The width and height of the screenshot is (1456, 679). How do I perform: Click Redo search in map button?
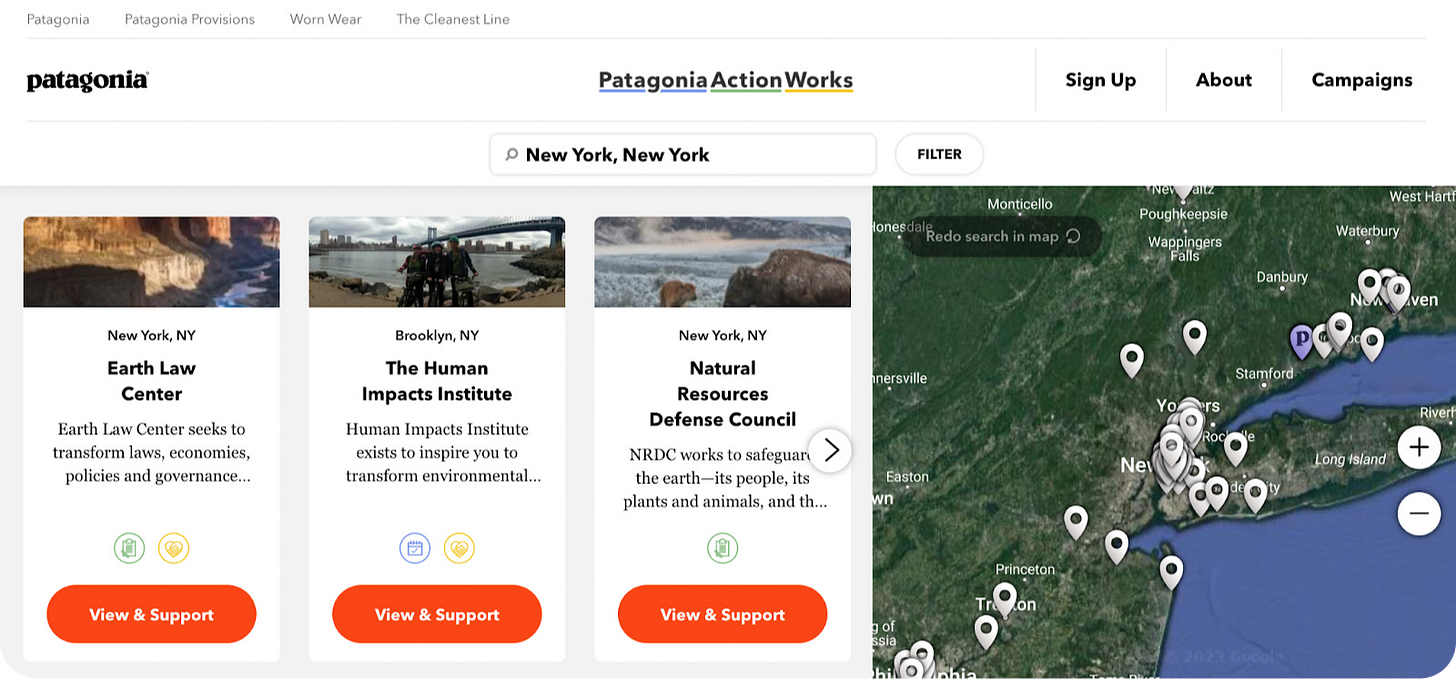pyautogui.click(x=1003, y=237)
